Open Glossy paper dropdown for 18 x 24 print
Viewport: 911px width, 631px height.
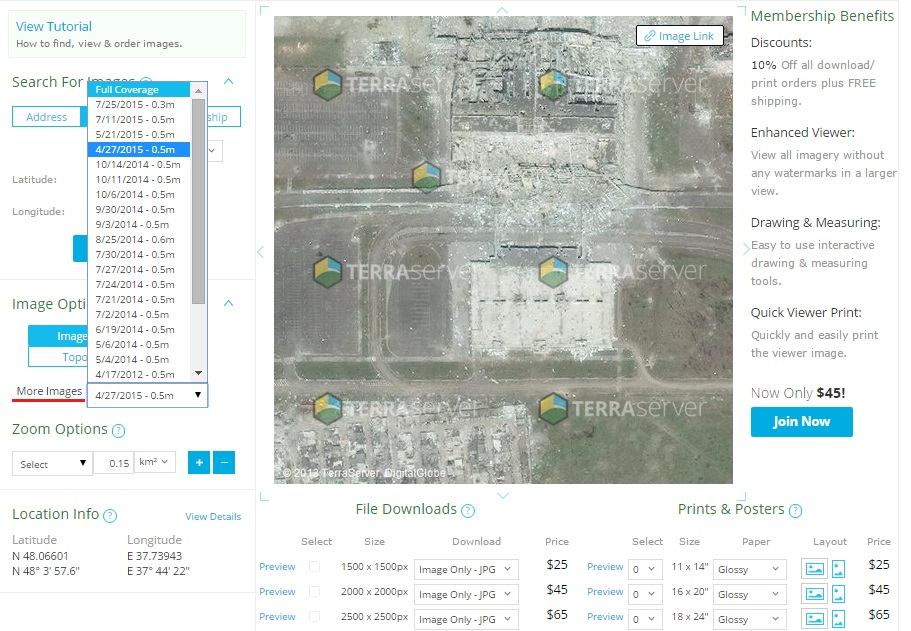[749, 619]
